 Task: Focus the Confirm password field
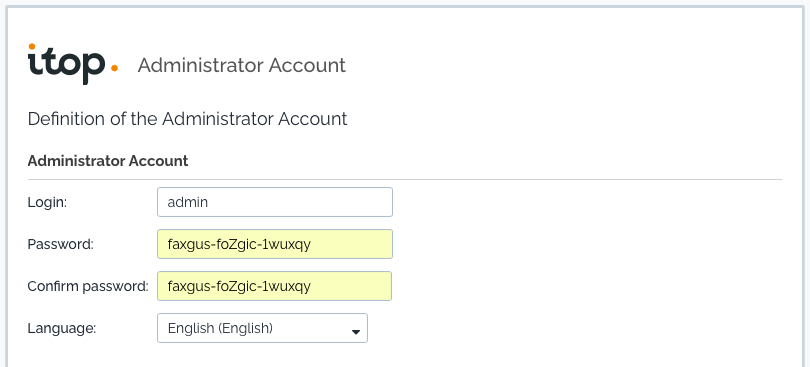click(x=274, y=286)
